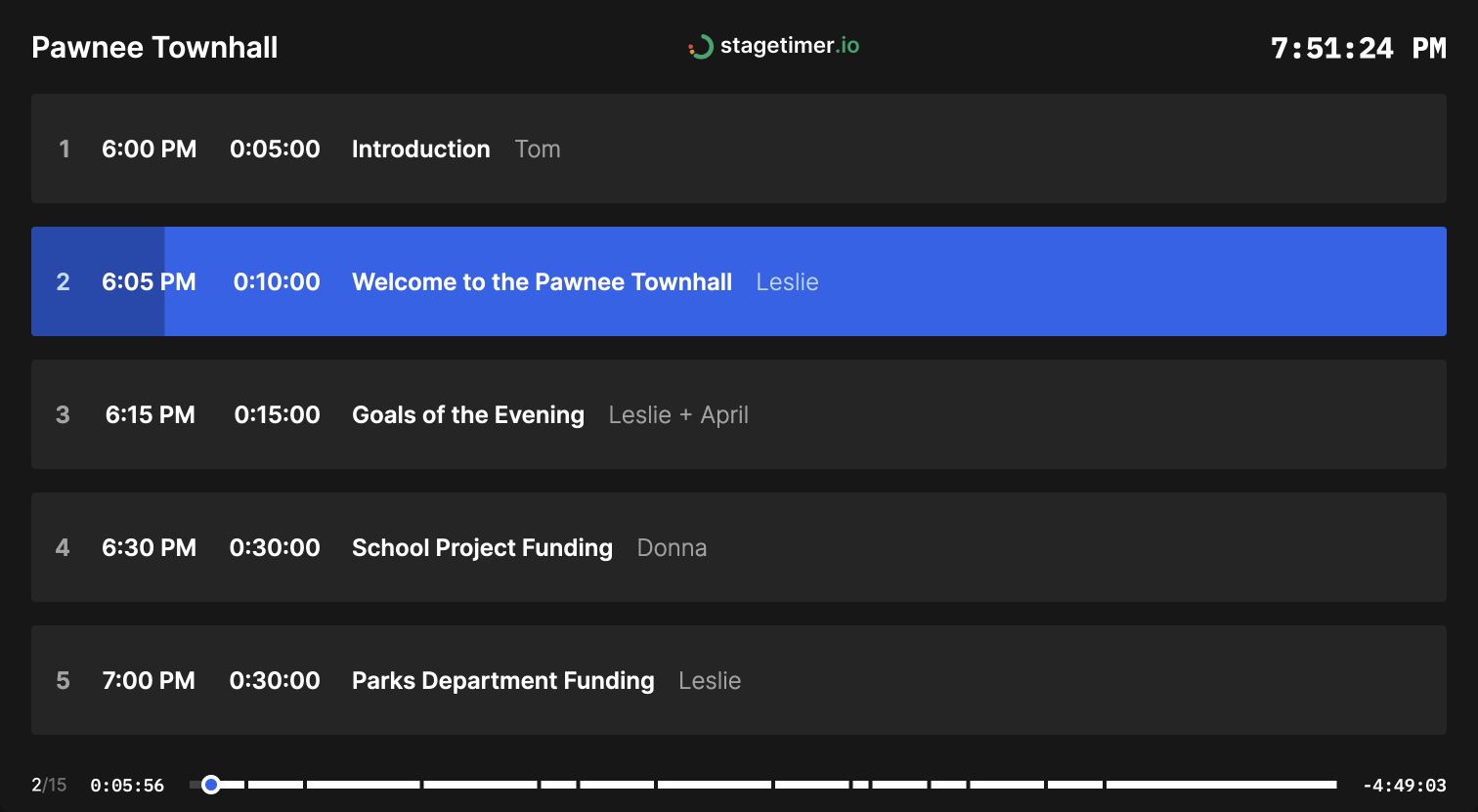Click the stagetimer.io circular logo icon
This screenshot has width=1478, height=812.
[x=700, y=47]
